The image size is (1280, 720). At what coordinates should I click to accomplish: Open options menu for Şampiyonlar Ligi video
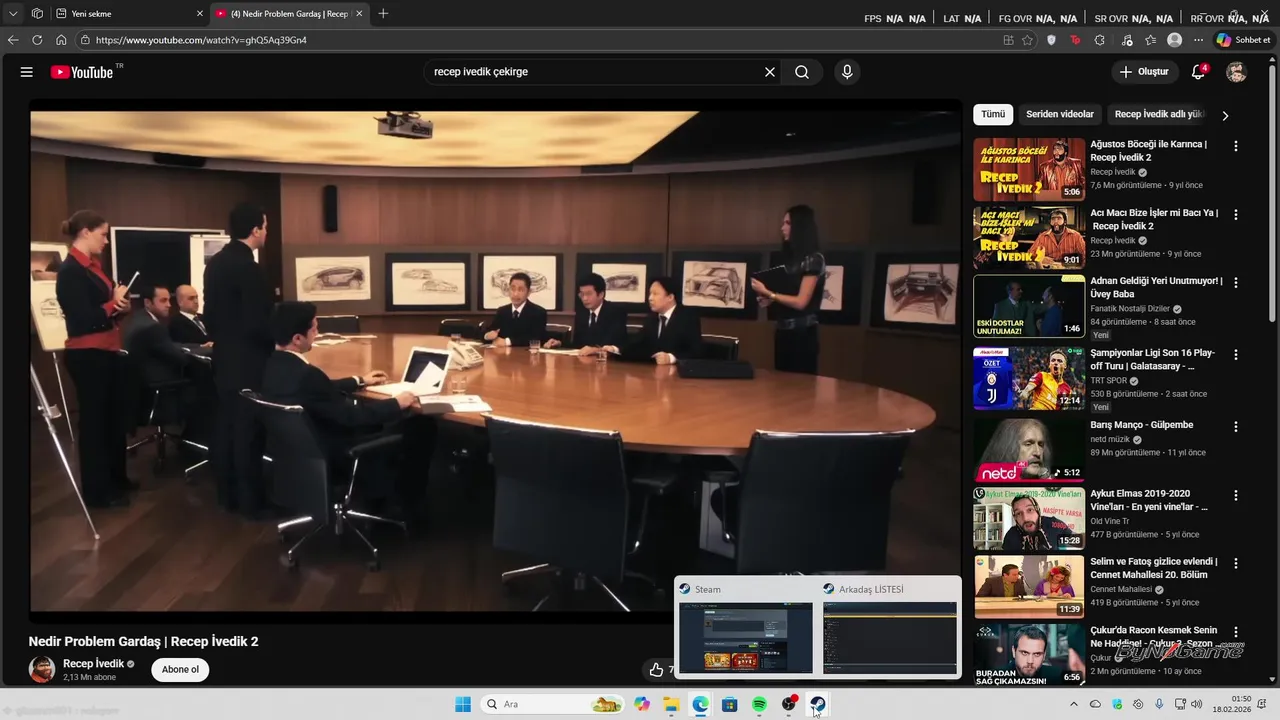(x=1236, y=355)
